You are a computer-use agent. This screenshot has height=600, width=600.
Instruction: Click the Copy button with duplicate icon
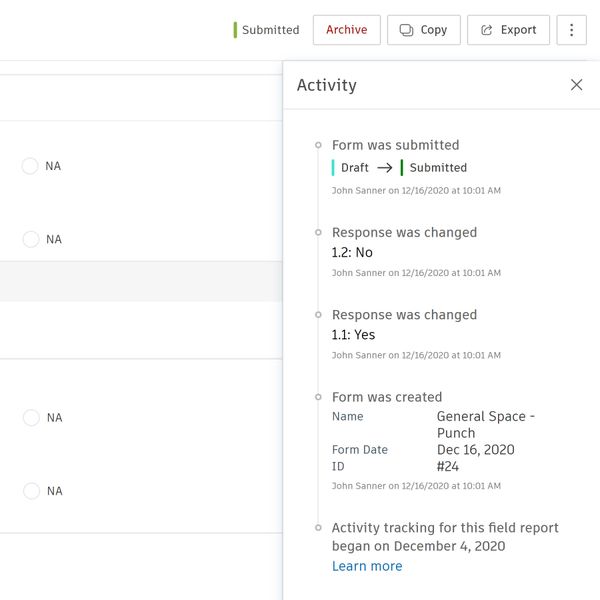tap(423, 30)
